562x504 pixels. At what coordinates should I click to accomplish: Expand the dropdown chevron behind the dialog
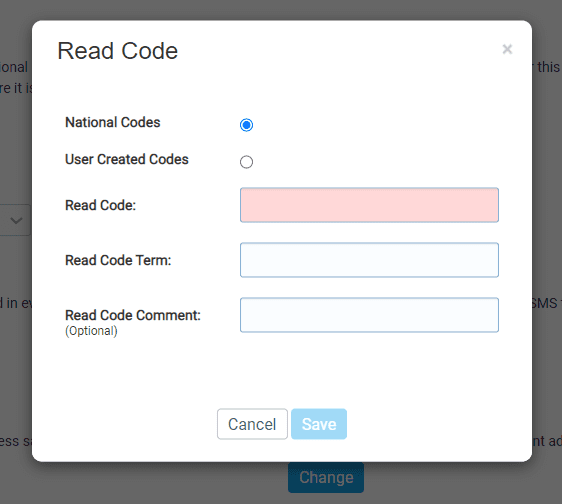coord(16,220)
